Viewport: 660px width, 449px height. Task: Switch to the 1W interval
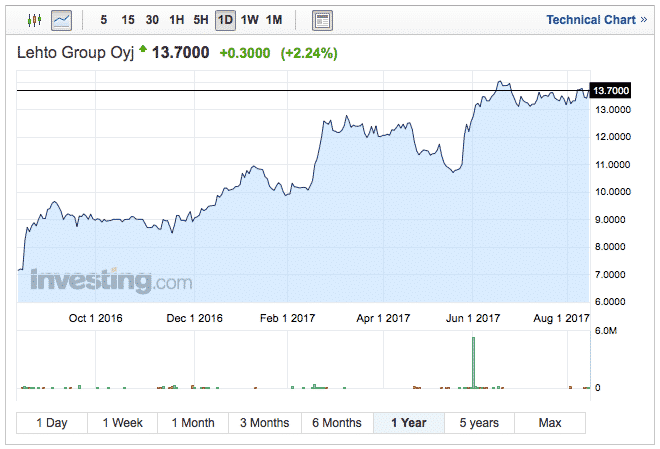click(249, 20)
